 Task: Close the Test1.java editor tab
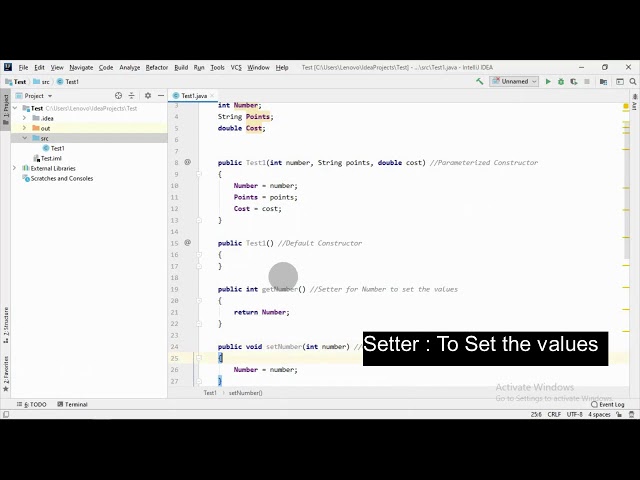tap(212, 96)
